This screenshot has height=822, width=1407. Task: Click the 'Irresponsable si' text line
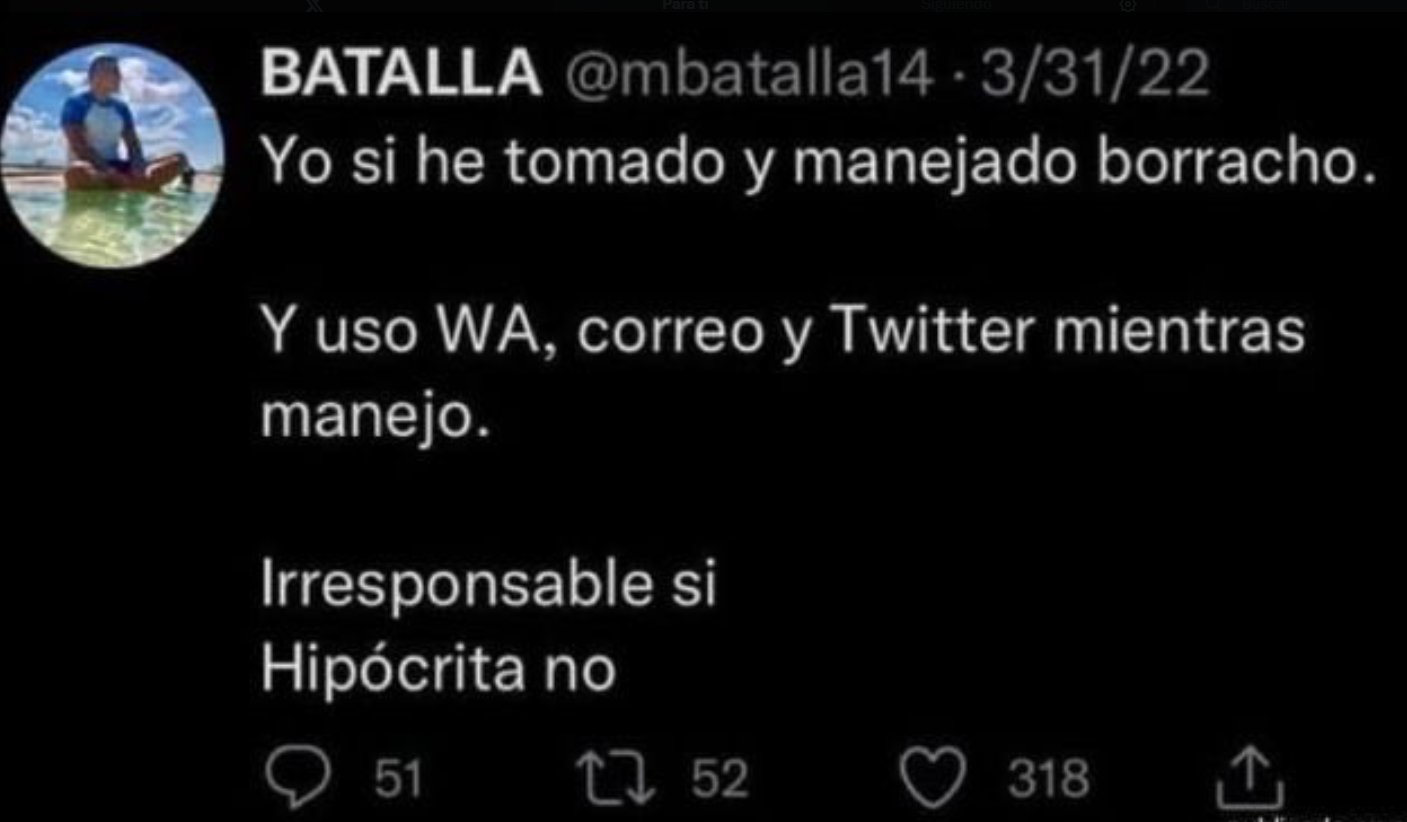tap(489, 585)
